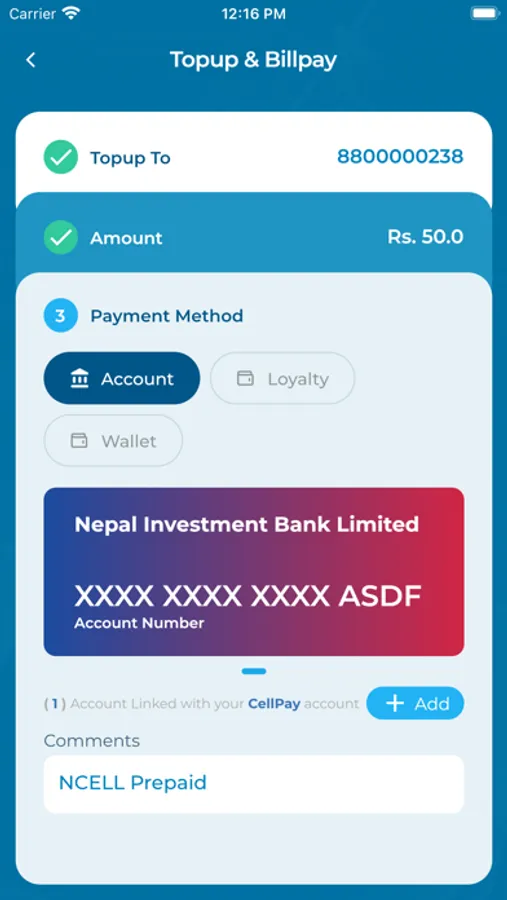Tap the step 3 circle badge
Viewport: 507px width, 900px height.
point(61,316)
